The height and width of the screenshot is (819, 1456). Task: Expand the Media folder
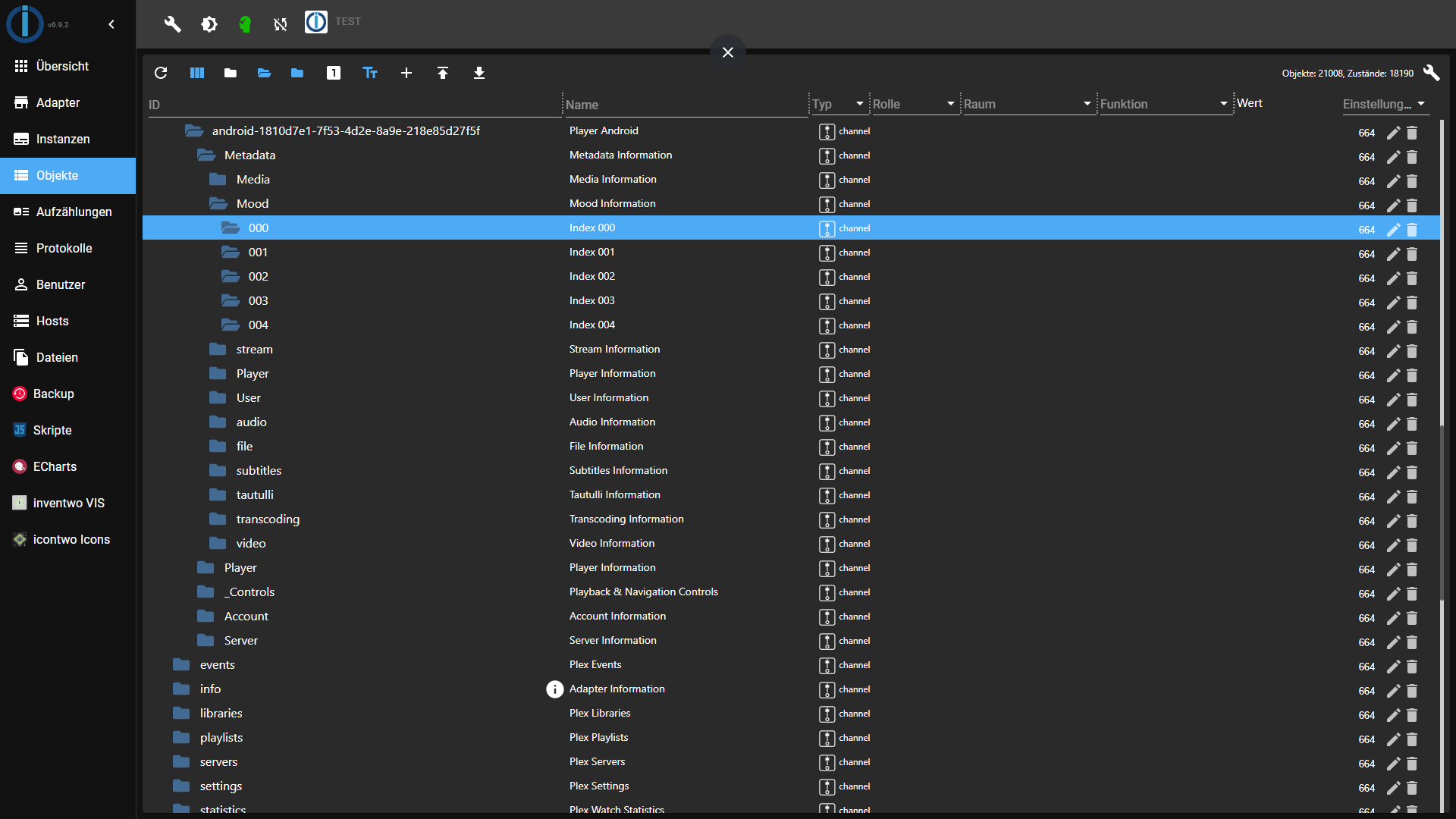click(x=218, y=179)
